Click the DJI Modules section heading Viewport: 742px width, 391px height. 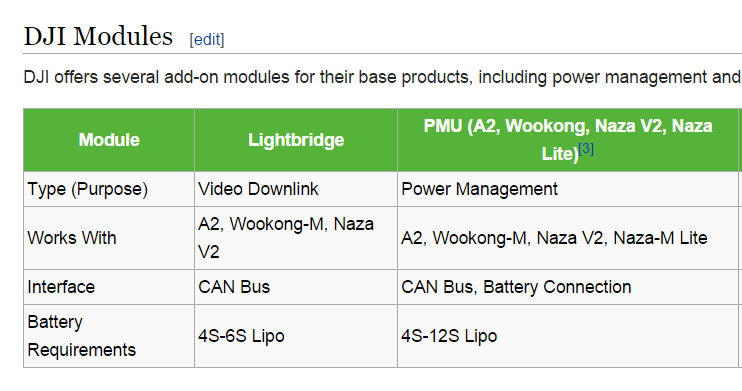pyautogui.click(x=98, y=36)
